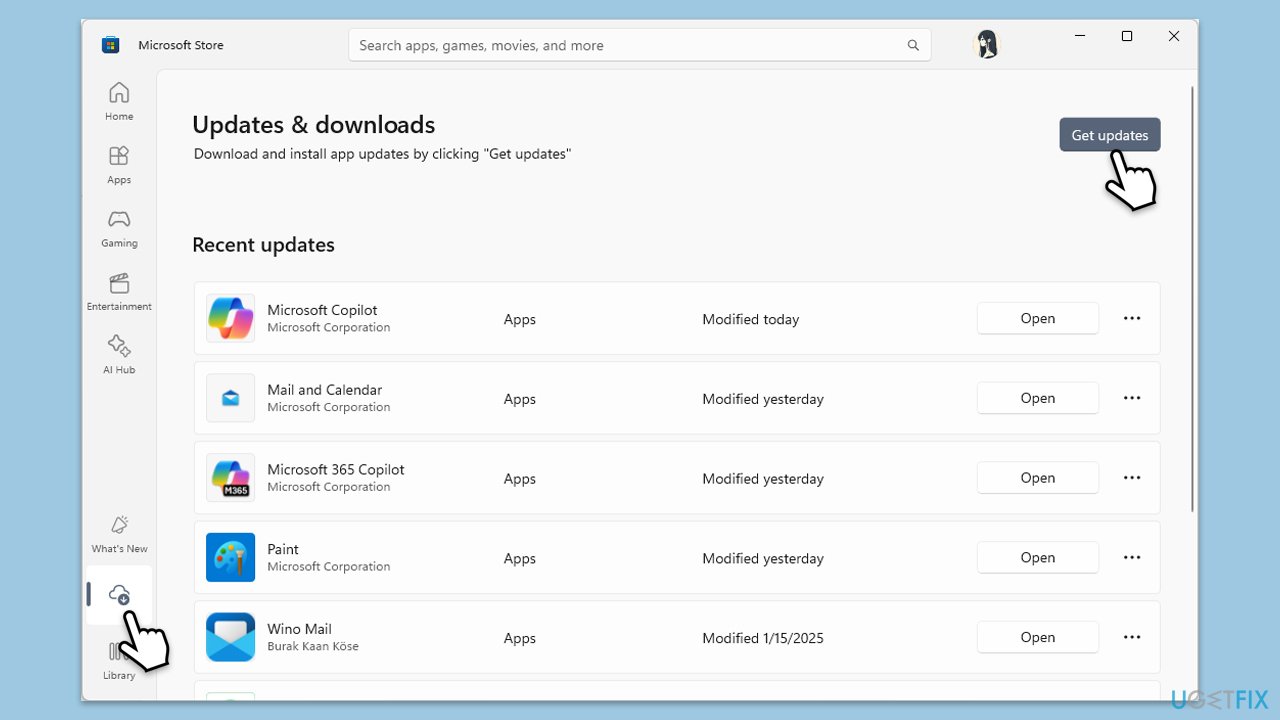Select the Downloads cloud icon in the sidebar

tap(119, 594)
